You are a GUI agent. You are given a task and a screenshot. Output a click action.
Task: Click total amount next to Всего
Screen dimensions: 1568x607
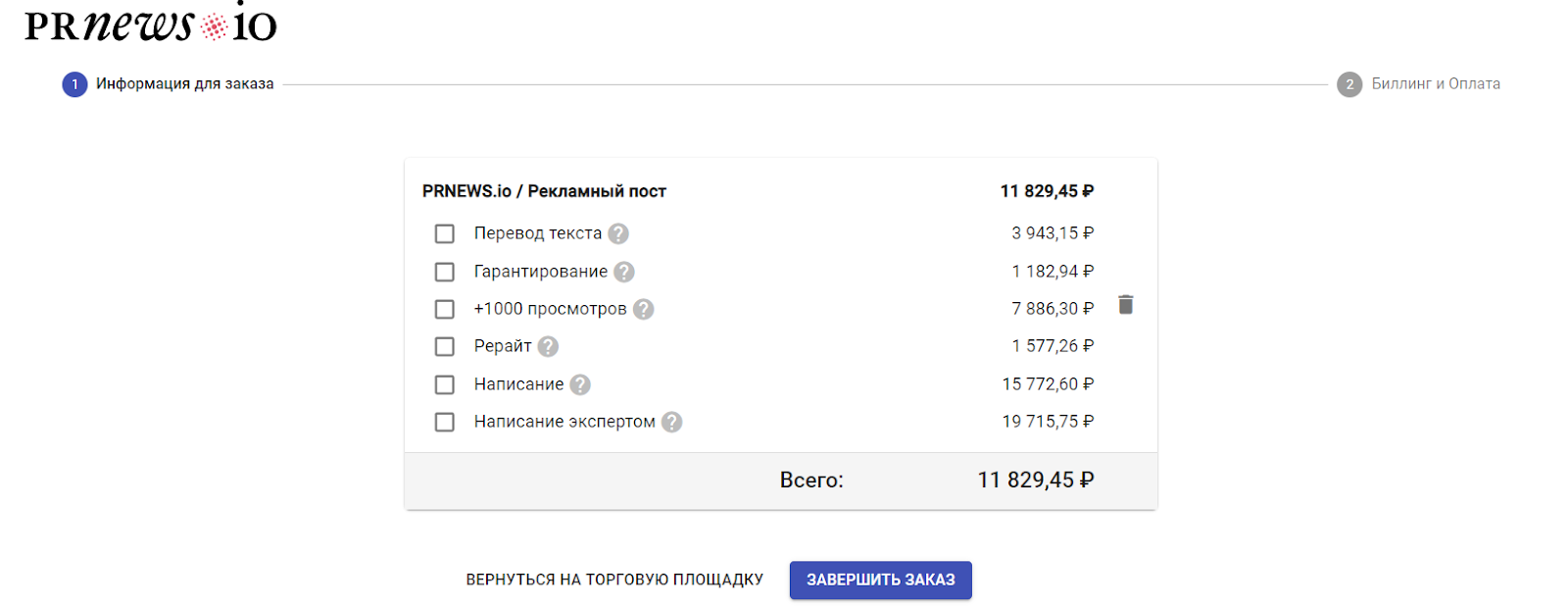click(x=1036, y=481)
